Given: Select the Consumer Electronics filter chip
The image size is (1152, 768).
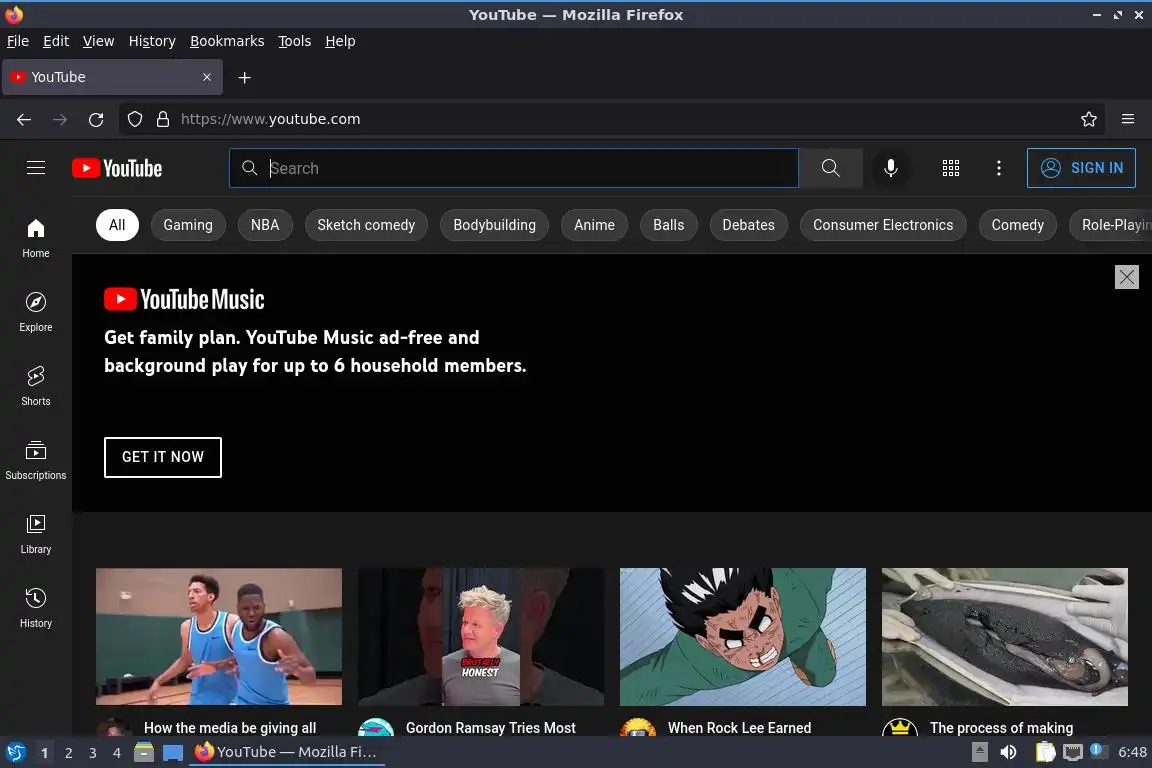Looking at the screenshot, I should click(x=883, y=225).
